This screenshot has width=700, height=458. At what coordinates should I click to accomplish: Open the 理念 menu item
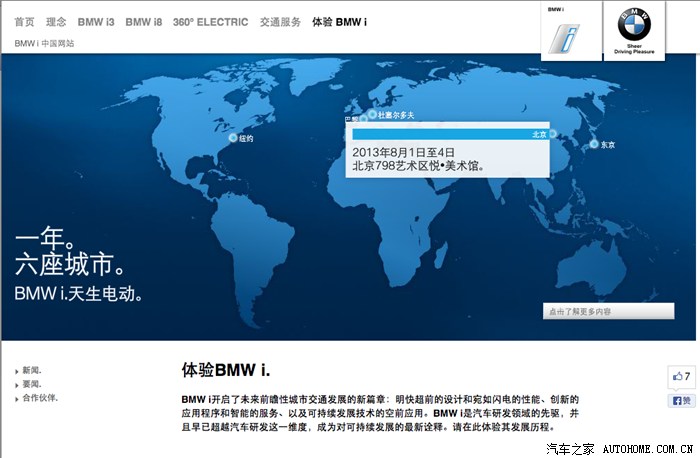pyautogui.click(x=56, y=21)
